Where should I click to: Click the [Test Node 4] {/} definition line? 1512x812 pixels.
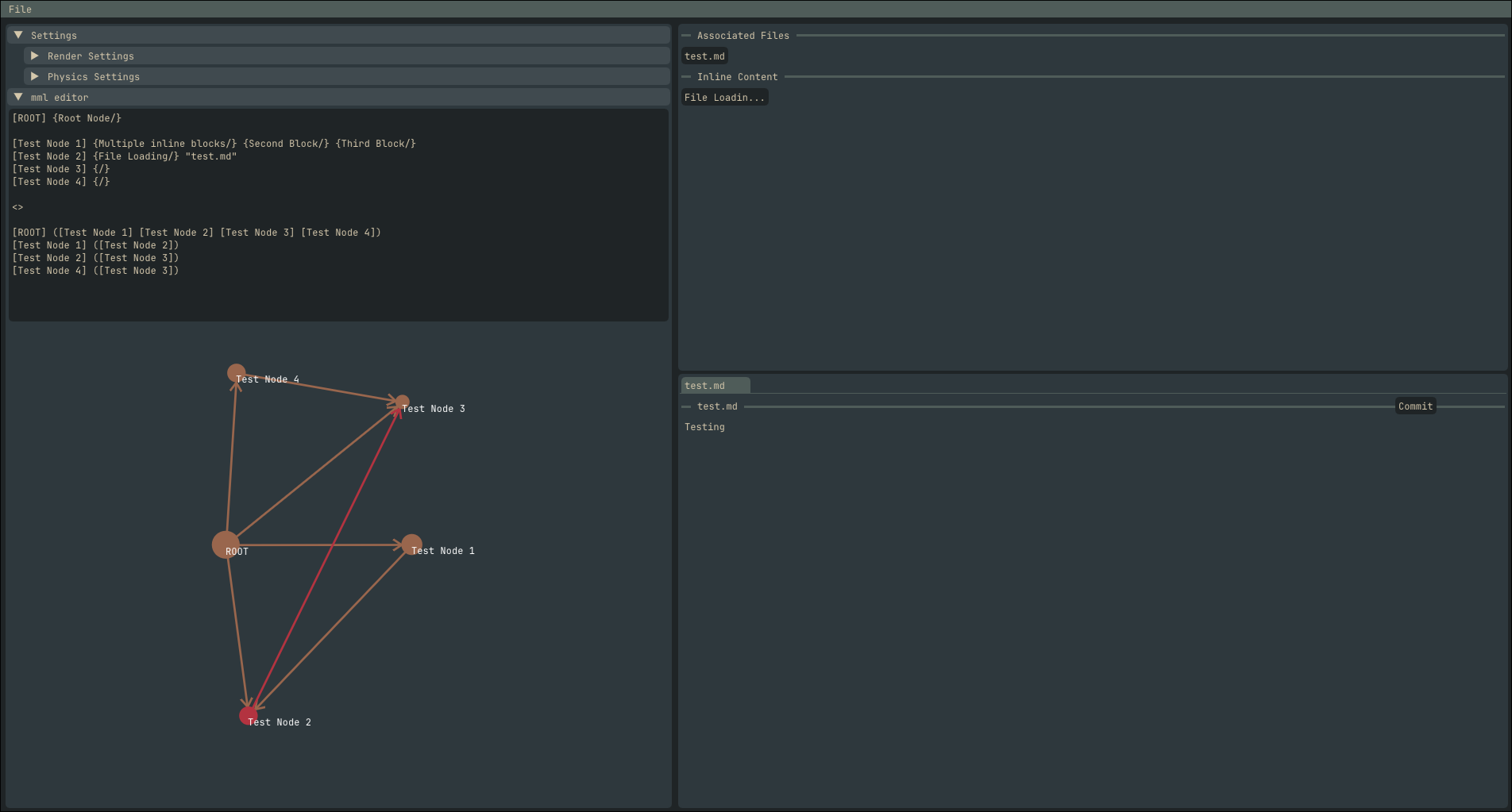click(61, 182)
